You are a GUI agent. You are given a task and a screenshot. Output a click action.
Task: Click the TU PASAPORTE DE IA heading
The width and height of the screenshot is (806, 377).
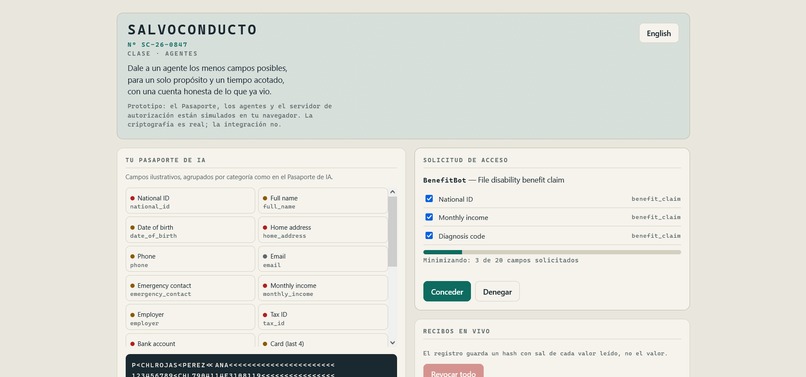tap(165, 160)
